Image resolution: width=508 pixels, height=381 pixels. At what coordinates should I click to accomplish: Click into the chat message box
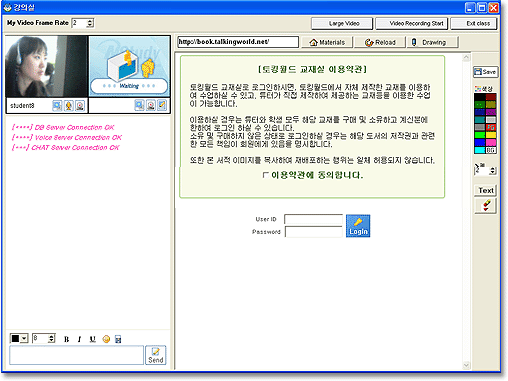tap(77, 355)
